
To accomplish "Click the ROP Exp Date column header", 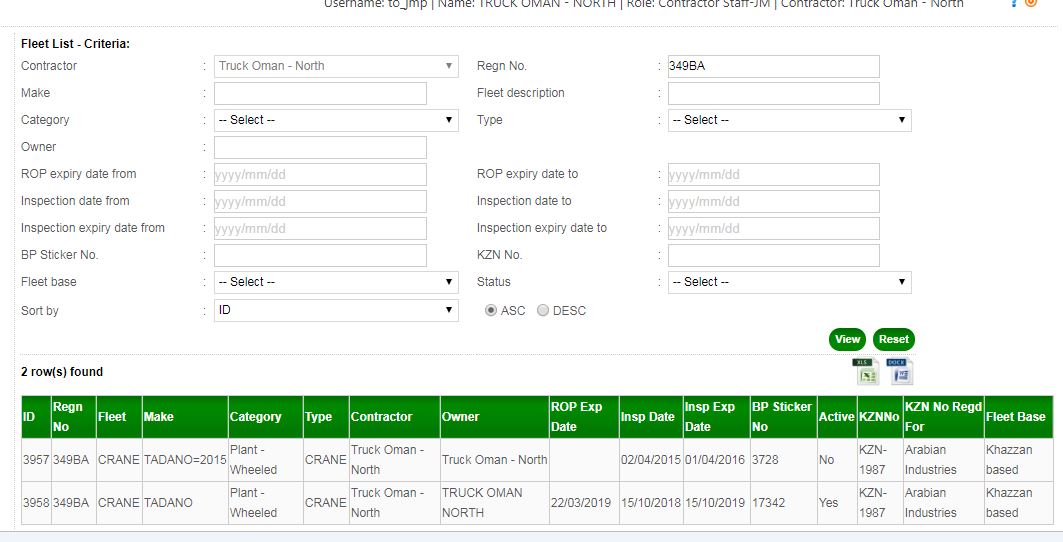I will [x=577, y=417].
